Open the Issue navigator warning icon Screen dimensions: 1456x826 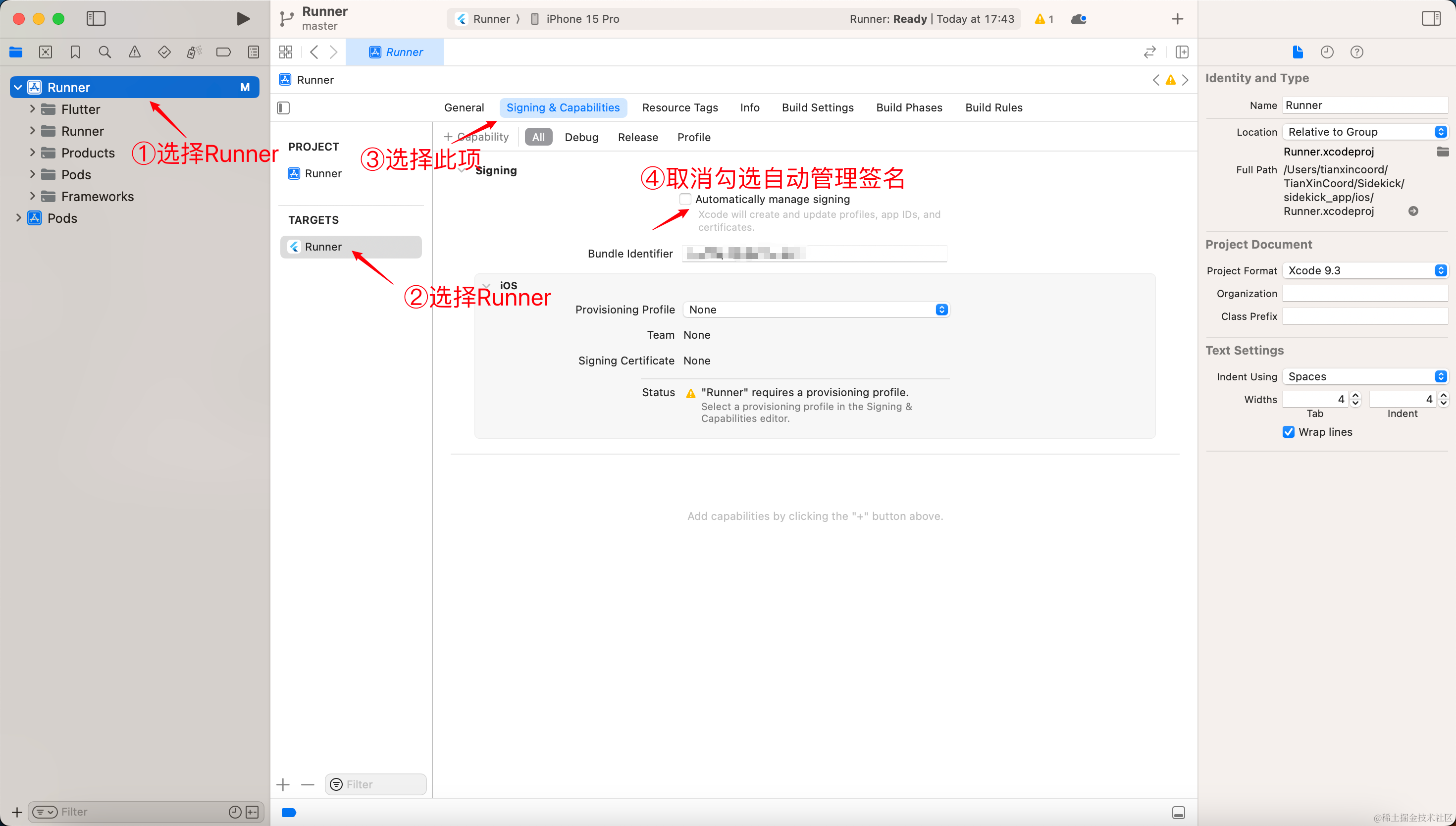pyautogui.click(x=134, y=52)
